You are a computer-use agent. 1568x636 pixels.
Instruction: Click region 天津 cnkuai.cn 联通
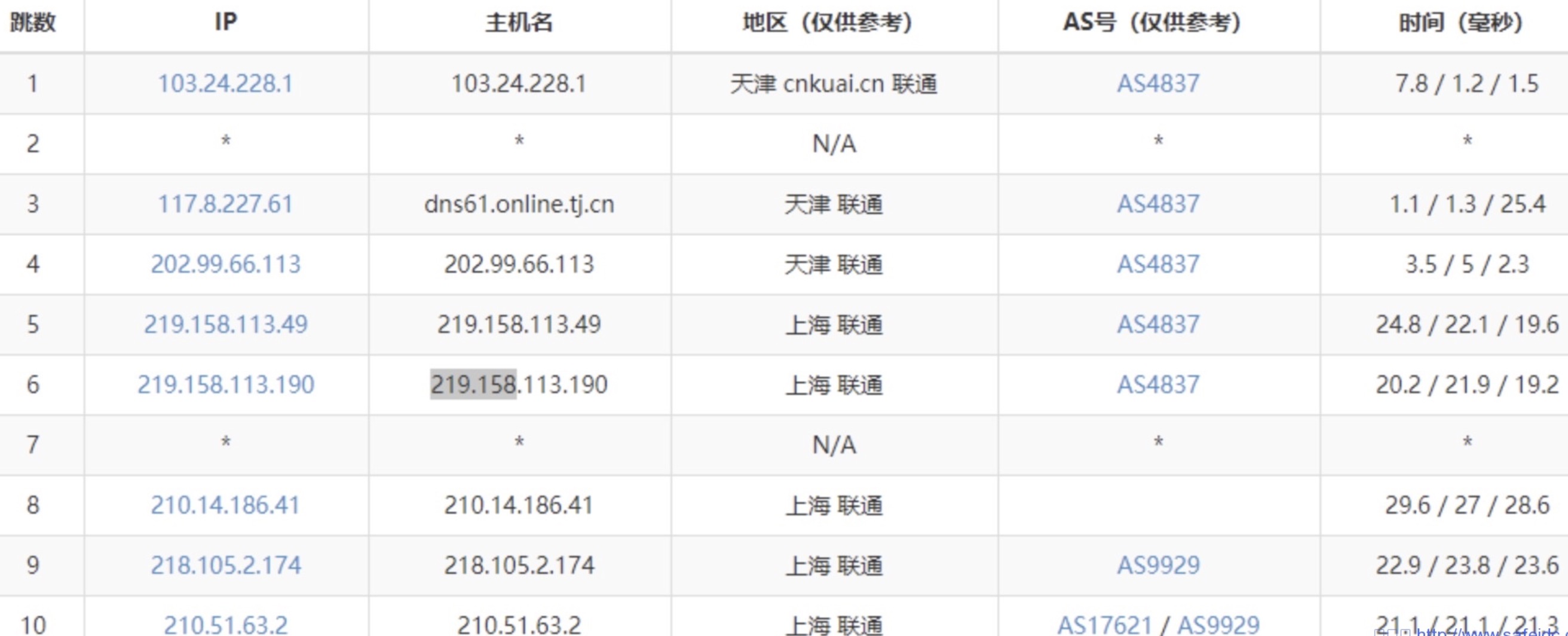click(834, 83)
